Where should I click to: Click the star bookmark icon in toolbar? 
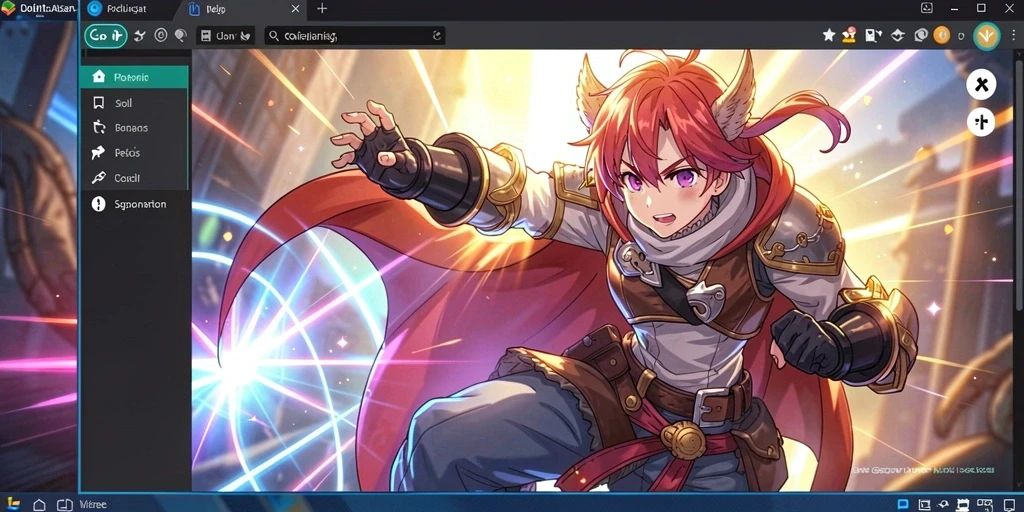[829, 35]
